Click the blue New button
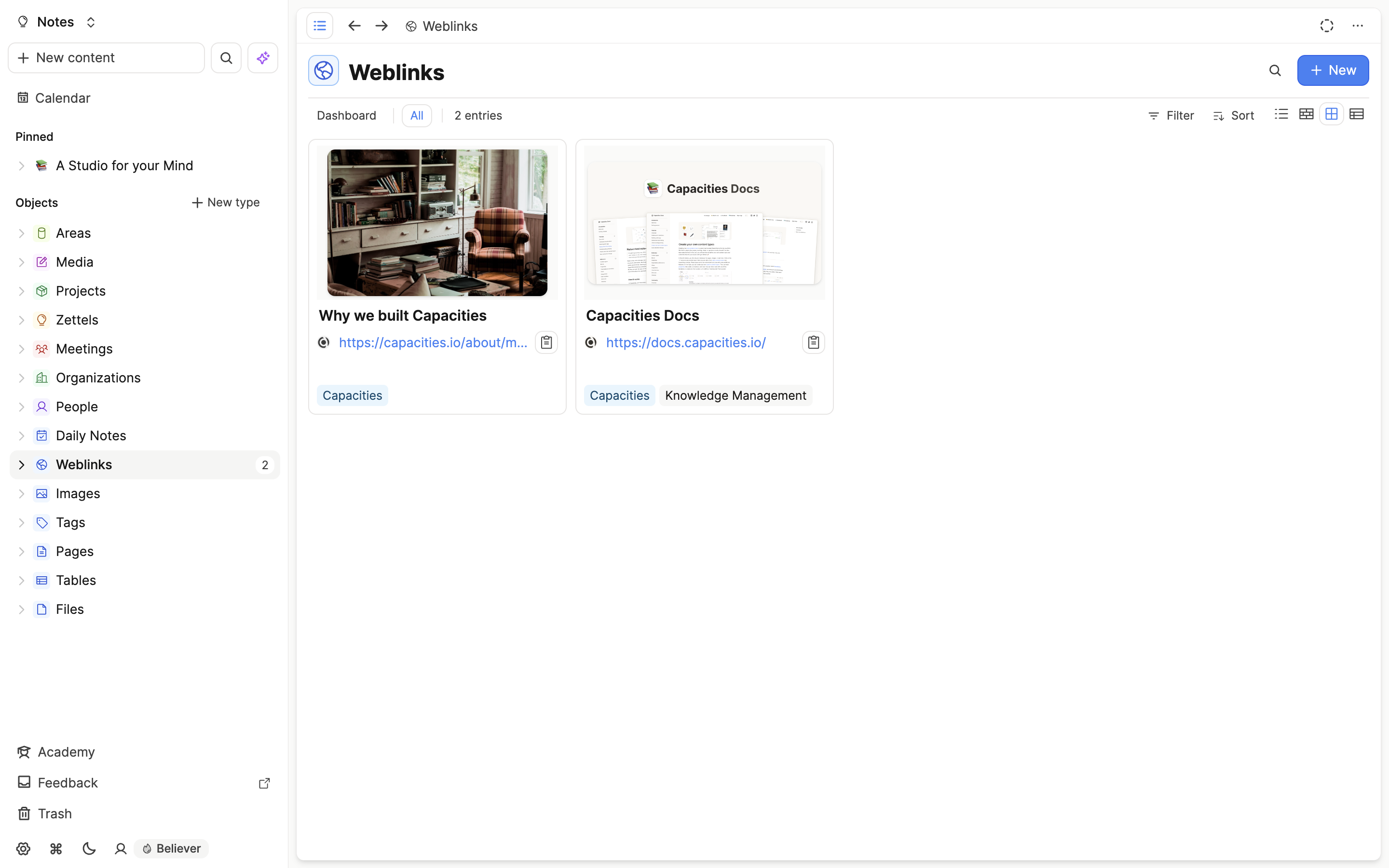1389x868 pixels. pos(1333,70)
